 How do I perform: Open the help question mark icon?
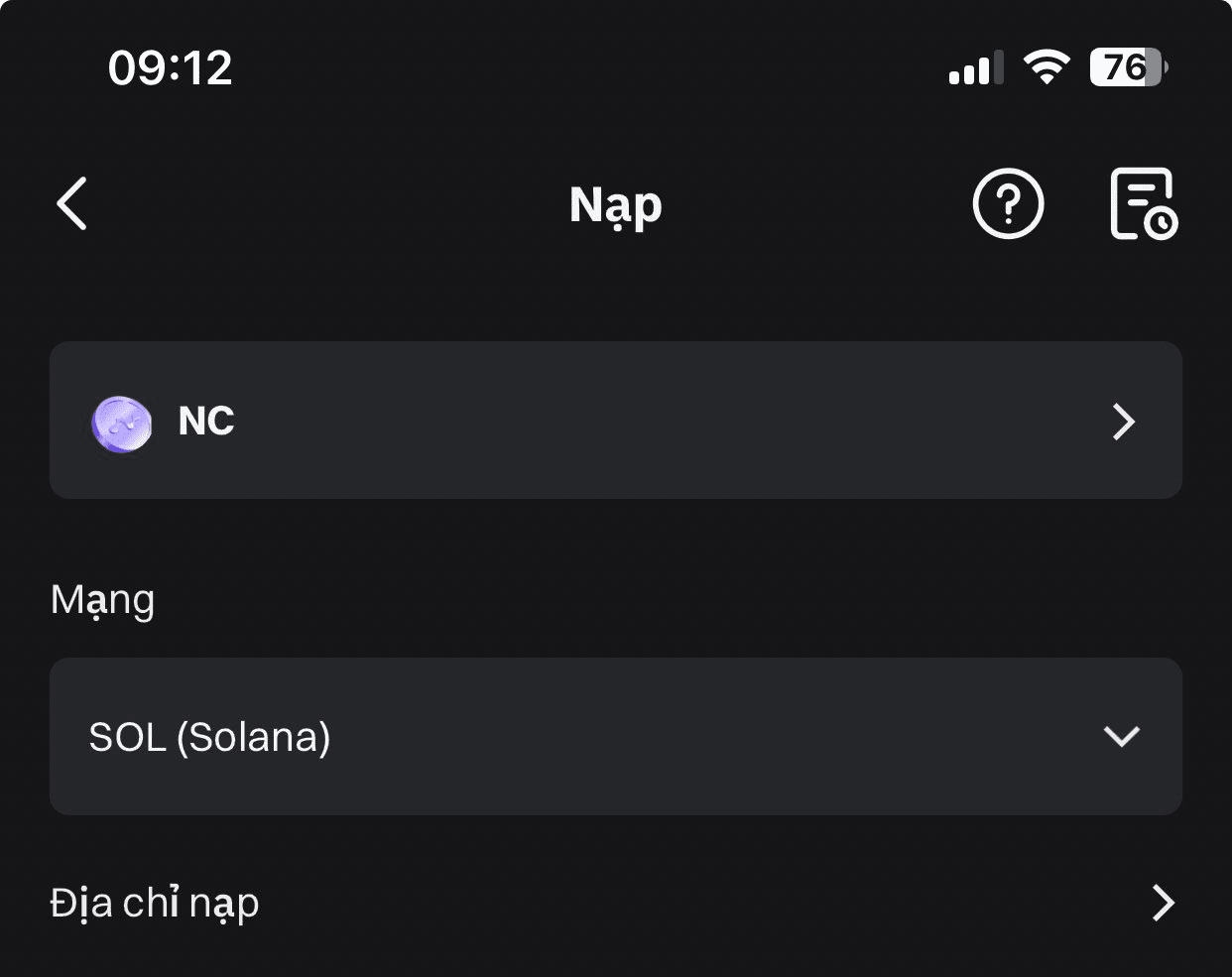(1008, 204)
